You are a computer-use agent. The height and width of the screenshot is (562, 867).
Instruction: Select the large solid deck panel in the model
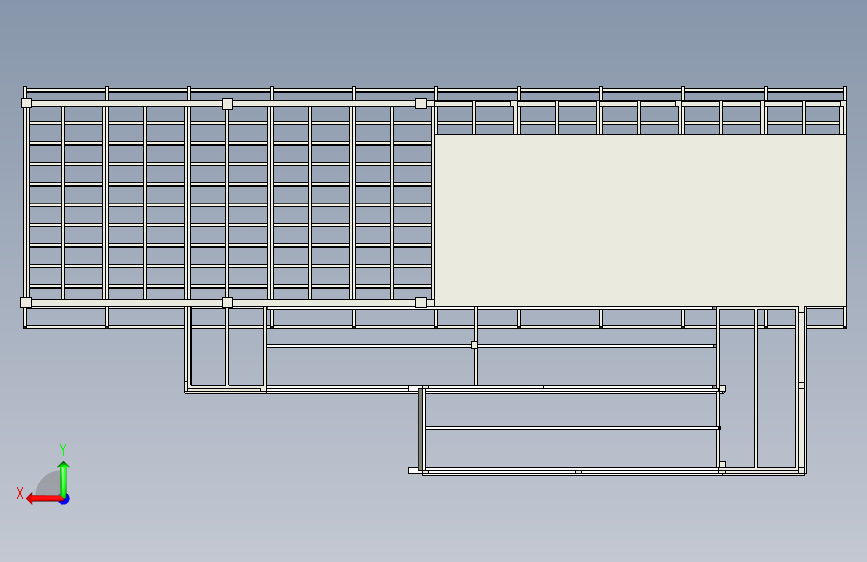[640, 220]
